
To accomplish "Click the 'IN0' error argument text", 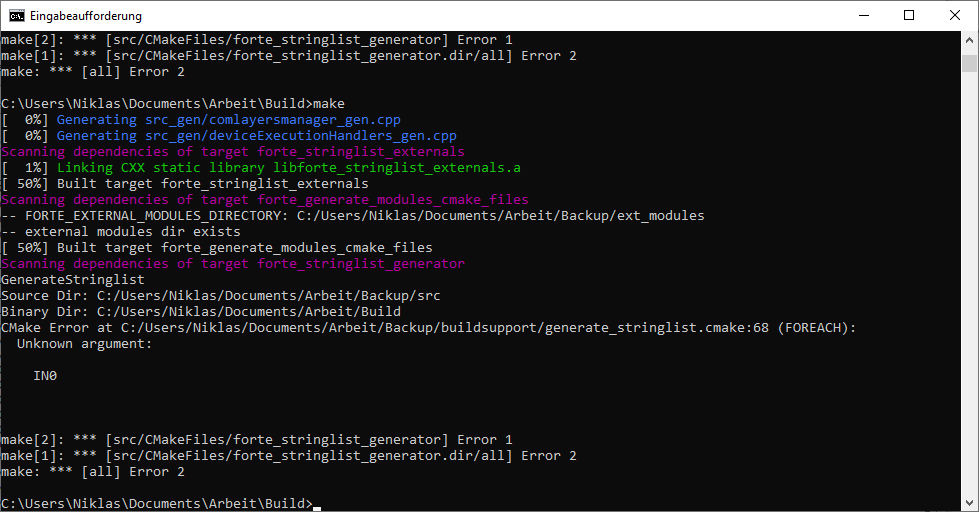I will coord(45,376).
